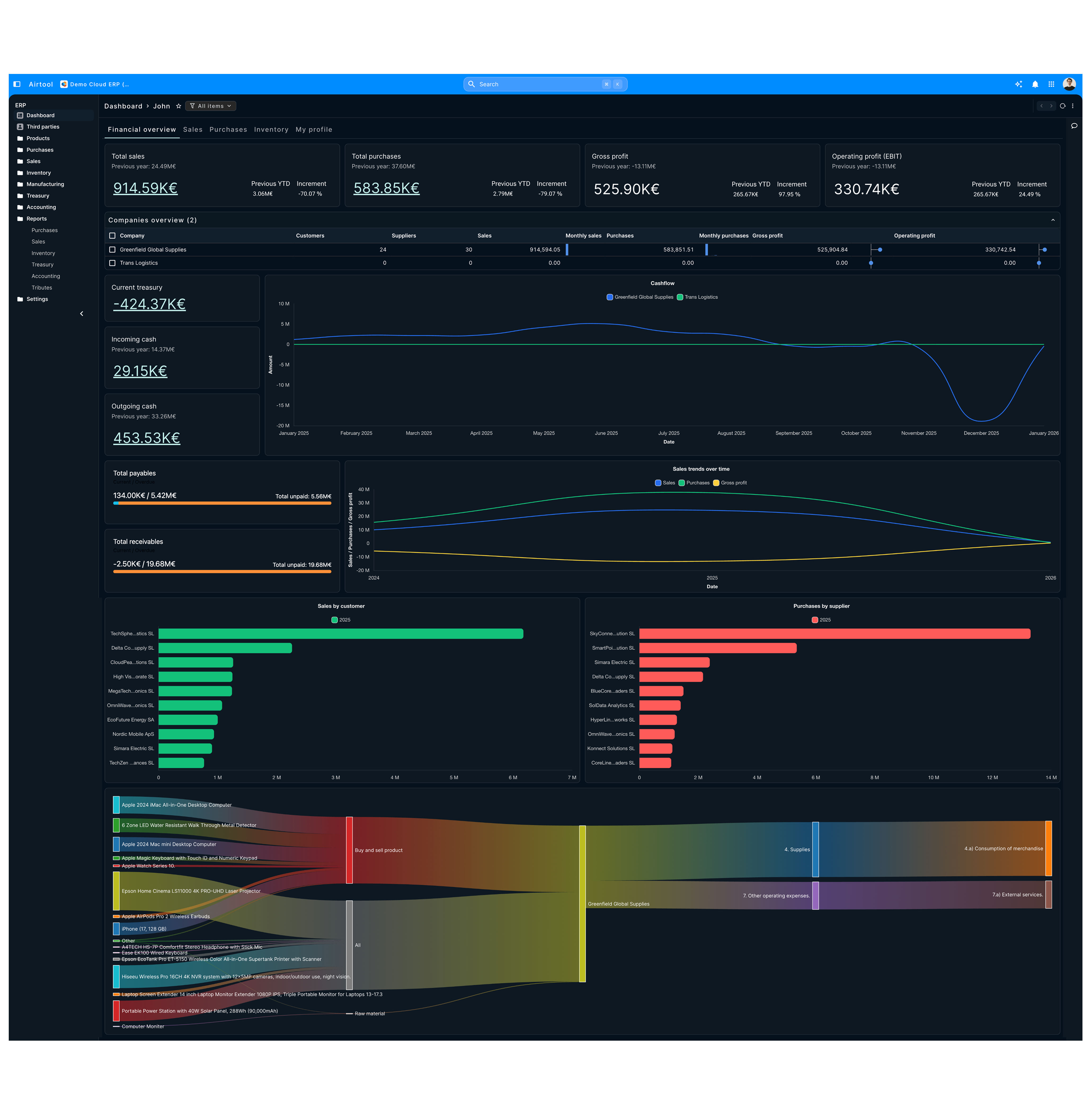Screen dimensions: 1092x1113
Task: Check the Greenfield Global Supplies row checkbox
Action: [x=112, y=250]
